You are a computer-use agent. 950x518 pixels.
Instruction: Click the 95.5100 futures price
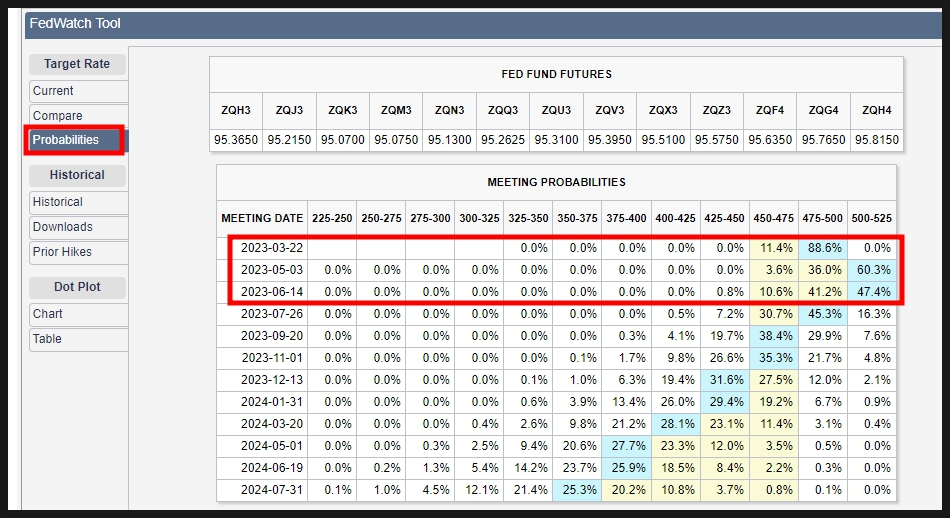(x=663, y=140)
